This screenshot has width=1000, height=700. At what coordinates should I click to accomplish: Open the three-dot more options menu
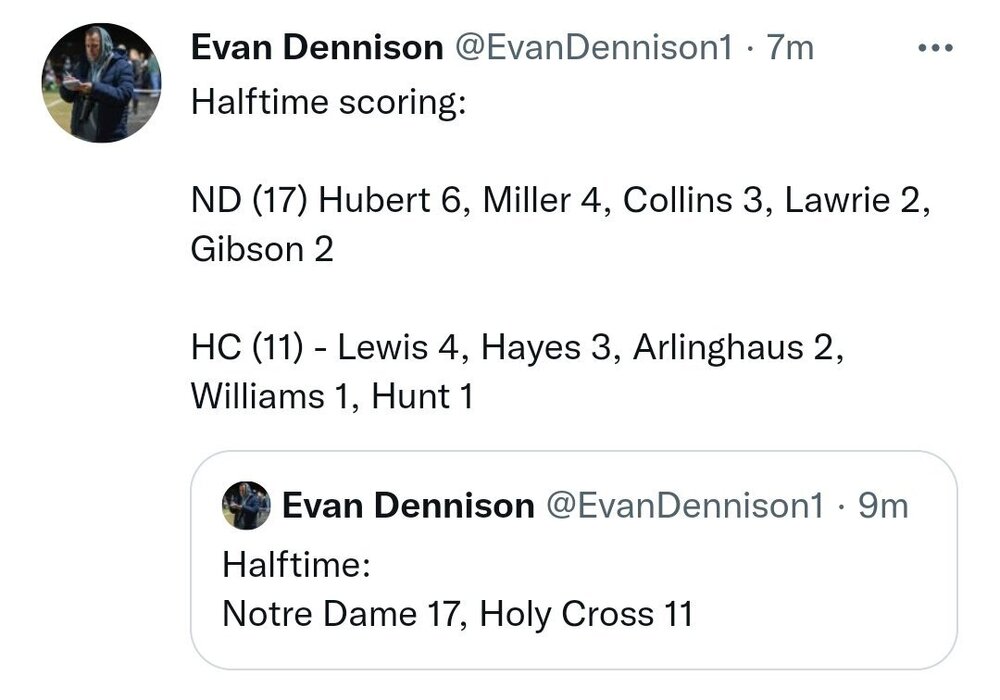[x=935, y=48]
